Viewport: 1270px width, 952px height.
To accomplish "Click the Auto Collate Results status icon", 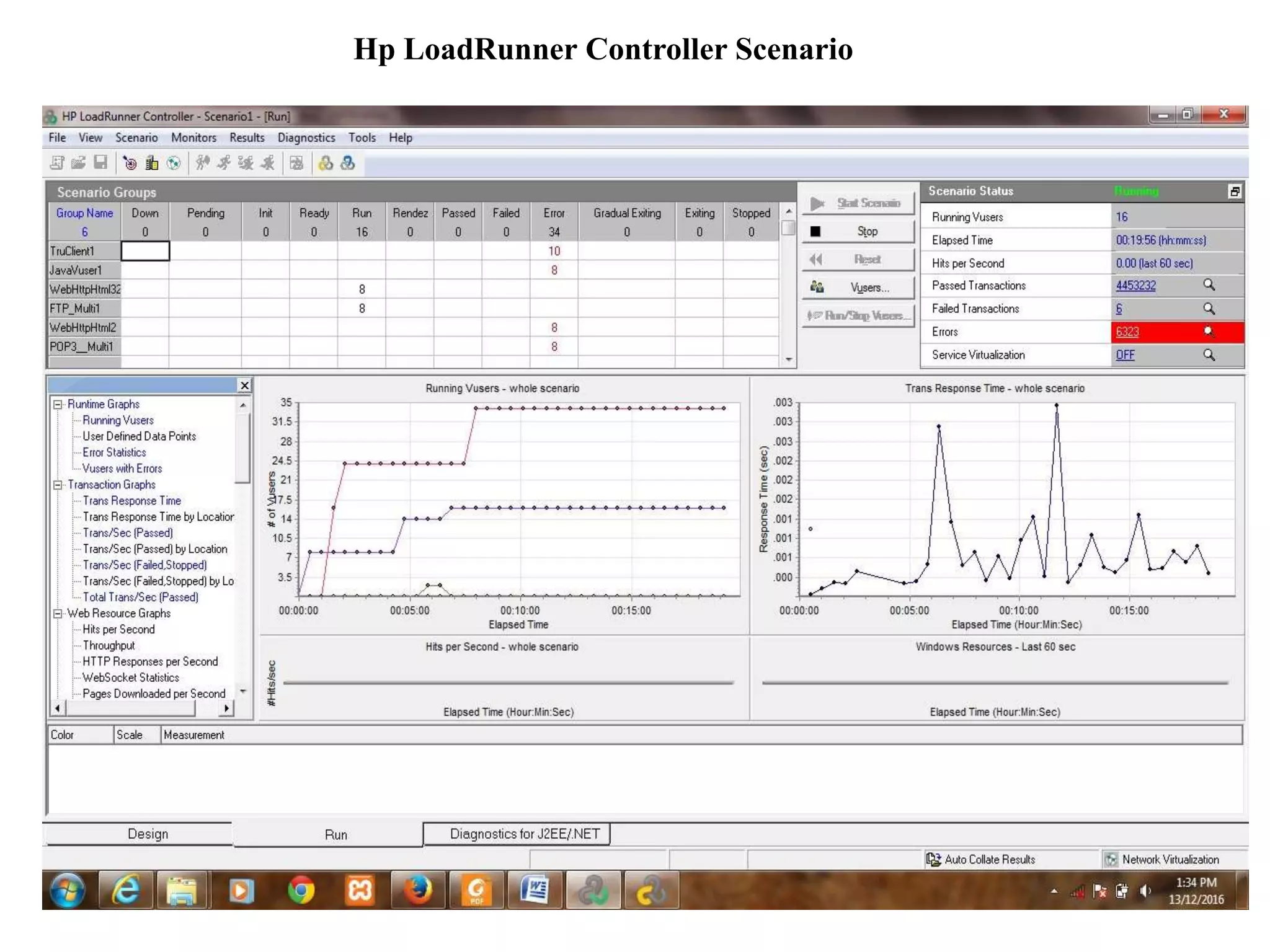I will 933,860.
